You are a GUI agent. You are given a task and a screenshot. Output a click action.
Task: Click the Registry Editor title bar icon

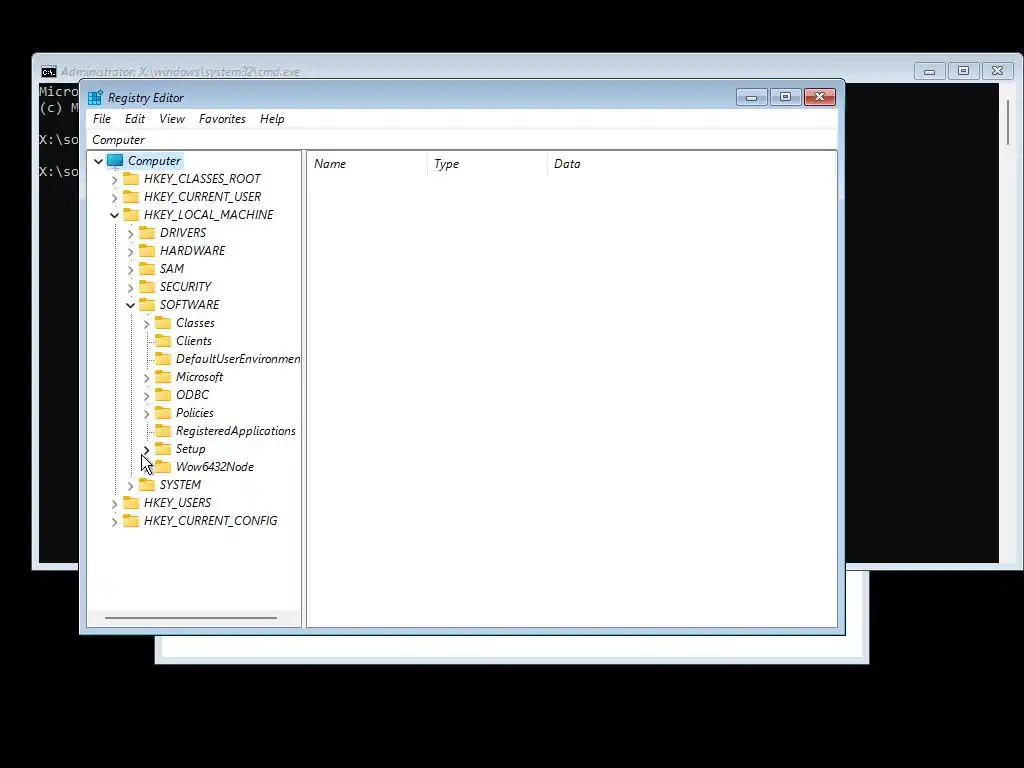tap(95, 97)
